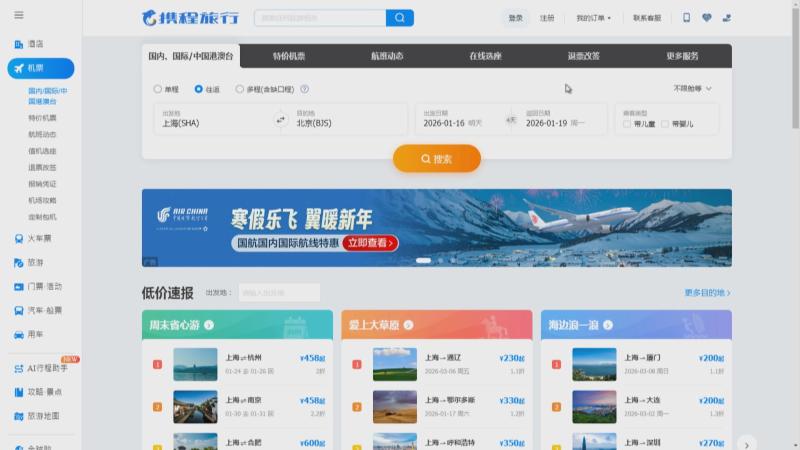The height and width of the screenshot is (450, 800).
Task: Click the 更多目的地 link
Action: pyautogui.click(x=707, y=293)
